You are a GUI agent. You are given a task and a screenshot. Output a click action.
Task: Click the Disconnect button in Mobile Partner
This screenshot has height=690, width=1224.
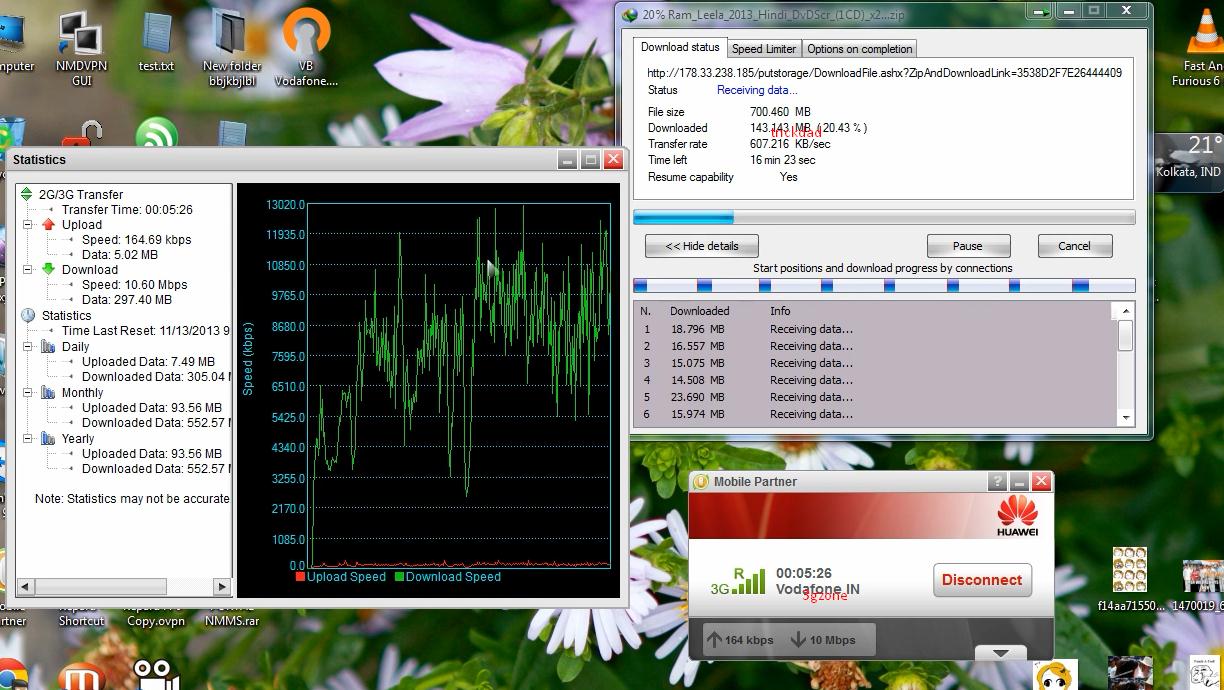click(981, 580)
